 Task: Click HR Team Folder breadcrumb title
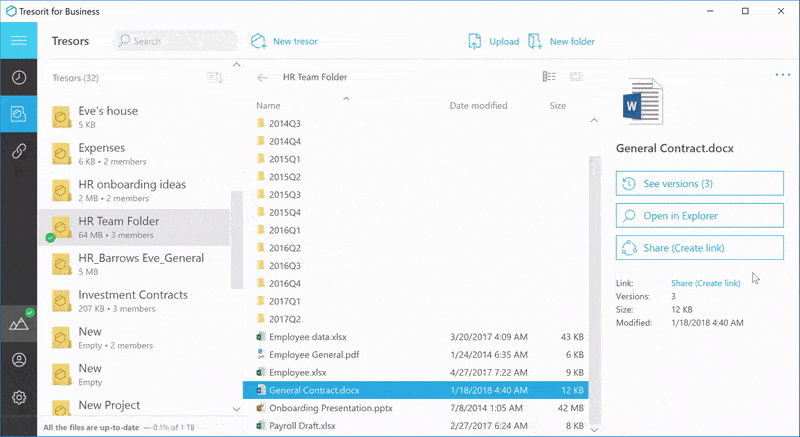tap(315, 77)
